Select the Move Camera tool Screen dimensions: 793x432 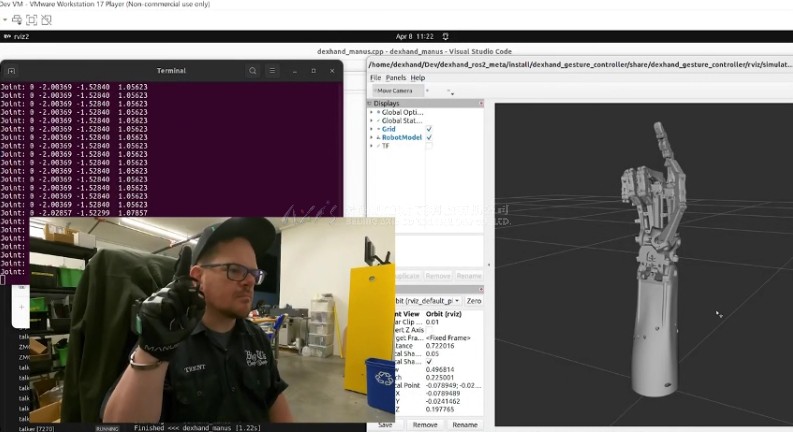click(395, 90)
